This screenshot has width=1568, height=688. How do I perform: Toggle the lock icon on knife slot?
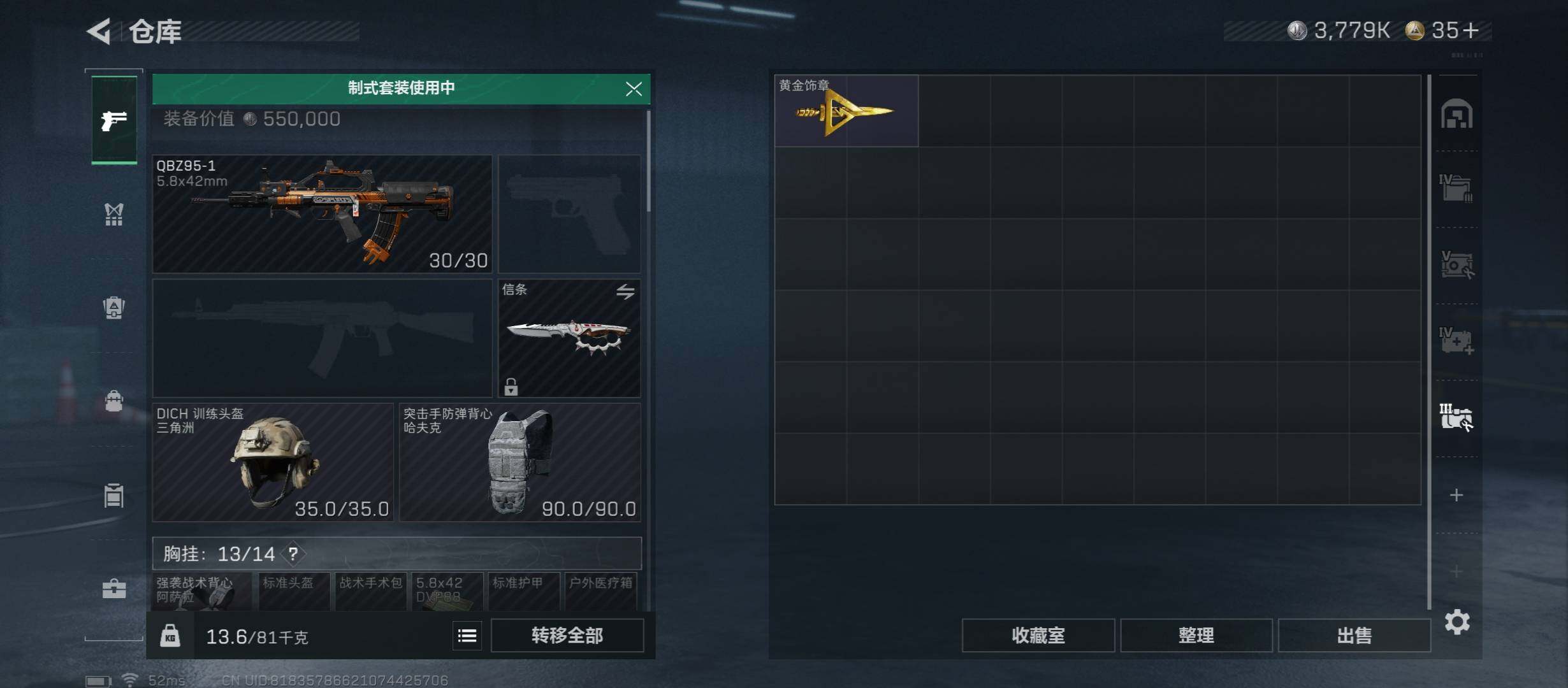point(511,386)
